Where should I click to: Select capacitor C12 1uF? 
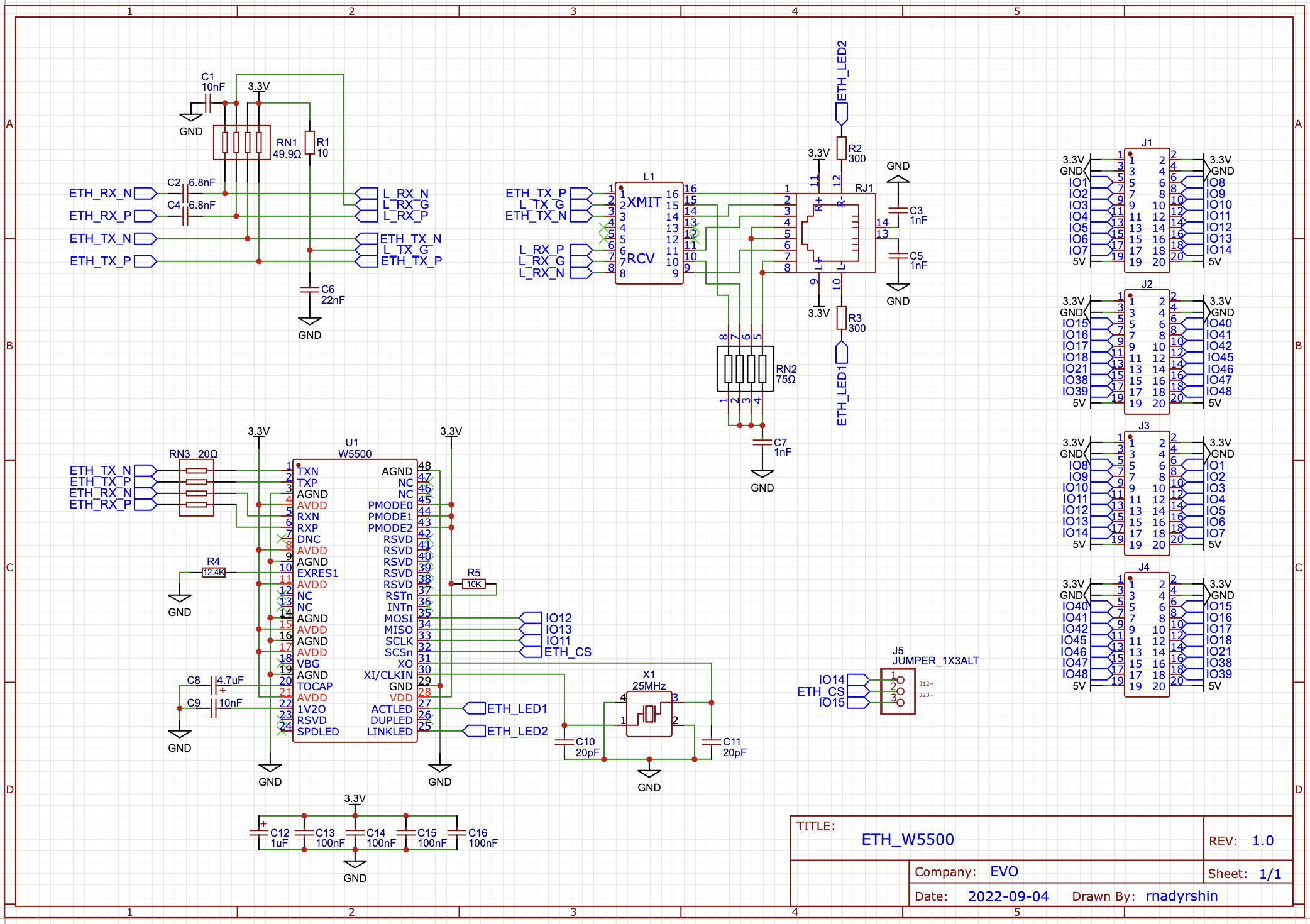click(x=259, y=832)
